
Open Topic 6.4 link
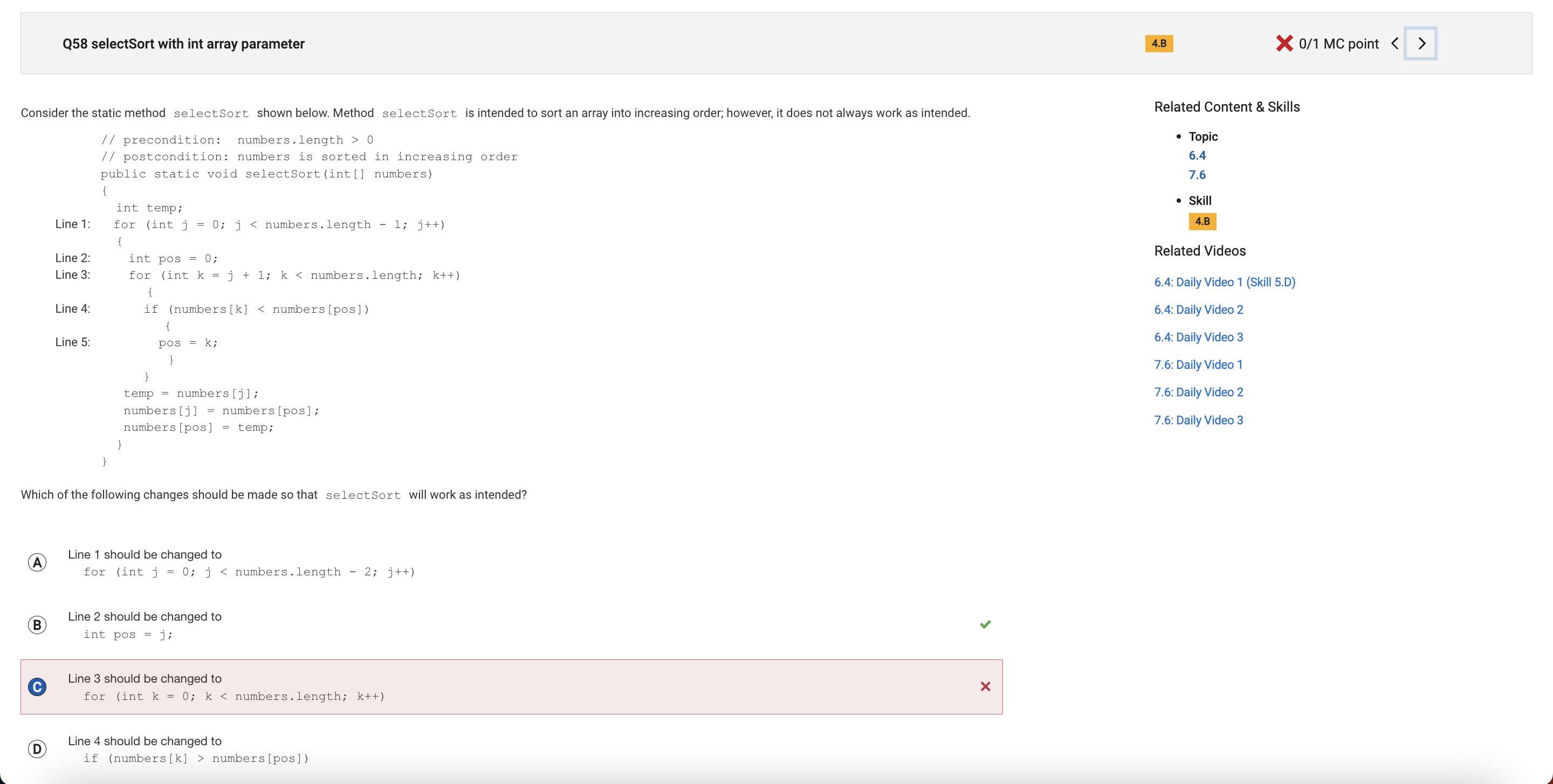[1197, 155]
